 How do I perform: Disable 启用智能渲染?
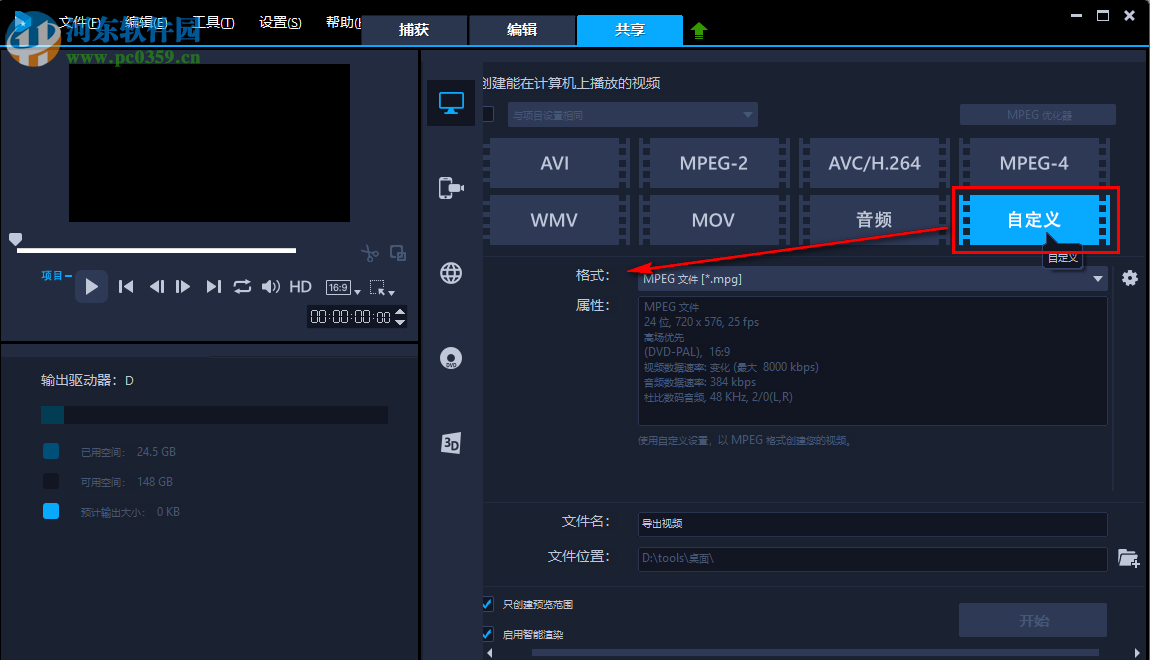487,633
